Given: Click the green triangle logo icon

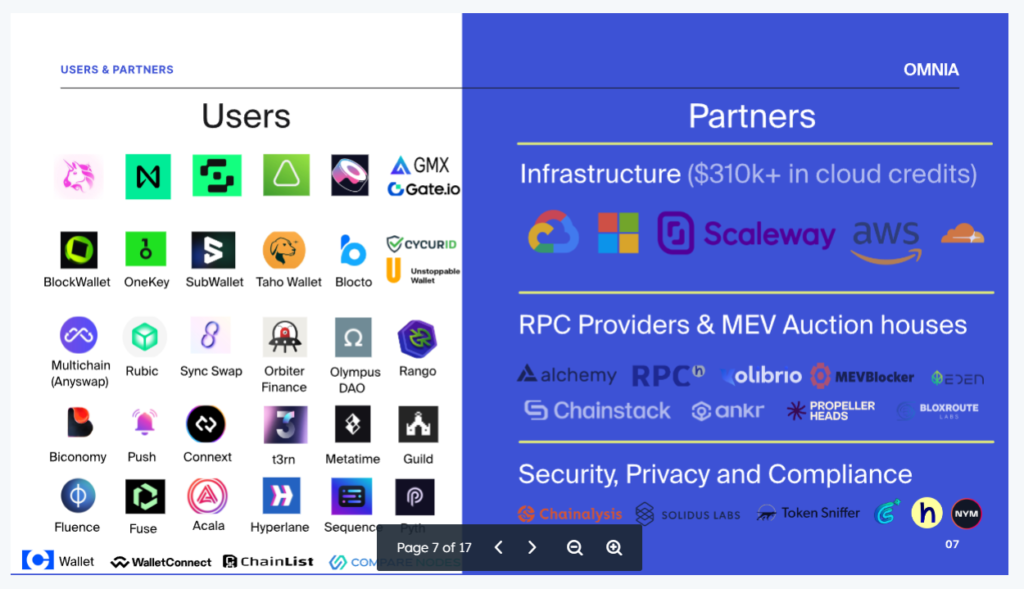Looking at the screenshot, I should point(286,175).
